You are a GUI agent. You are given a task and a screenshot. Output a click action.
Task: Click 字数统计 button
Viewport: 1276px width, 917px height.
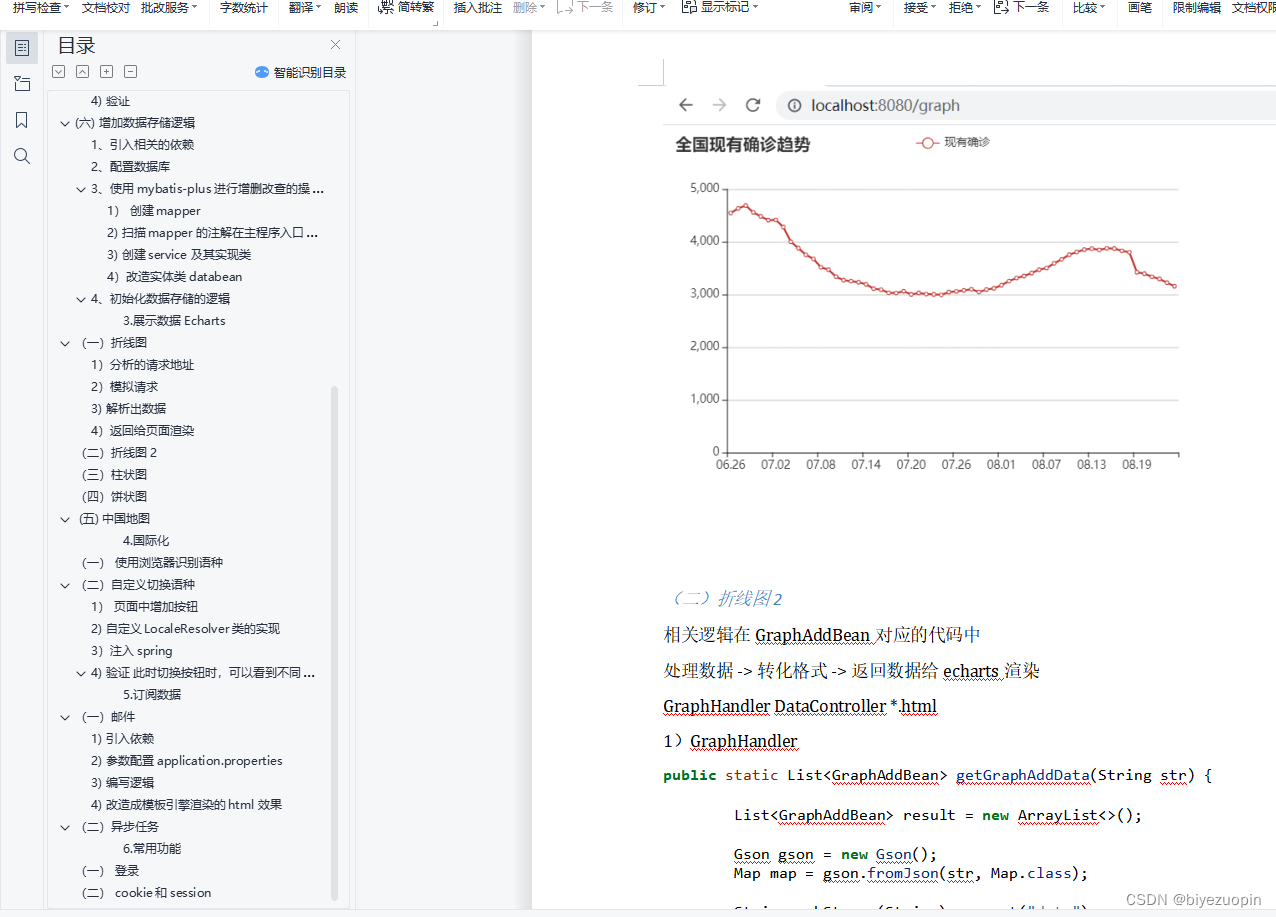point(243,8)
